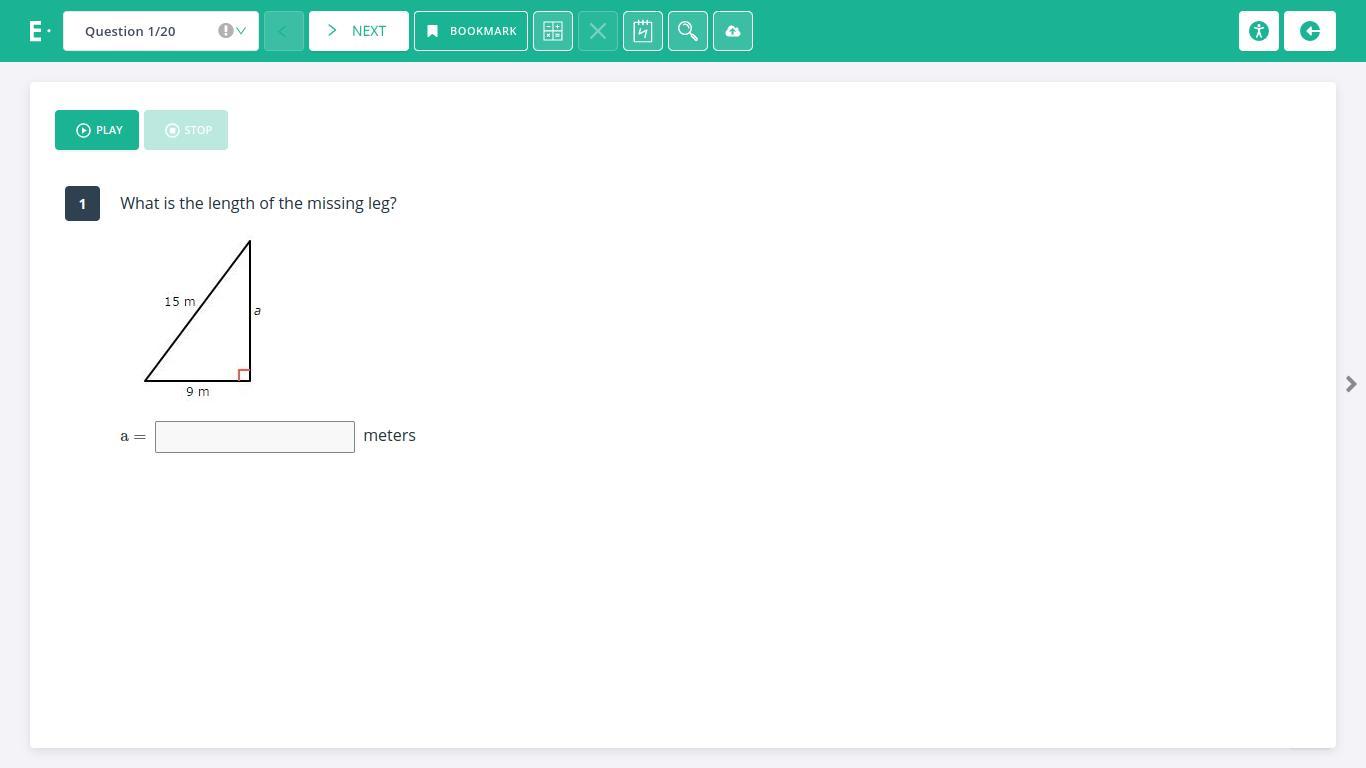Click the answer eliminator X icon
Image resolution: width=1366 pixels, height=768 pixels.
598,31
